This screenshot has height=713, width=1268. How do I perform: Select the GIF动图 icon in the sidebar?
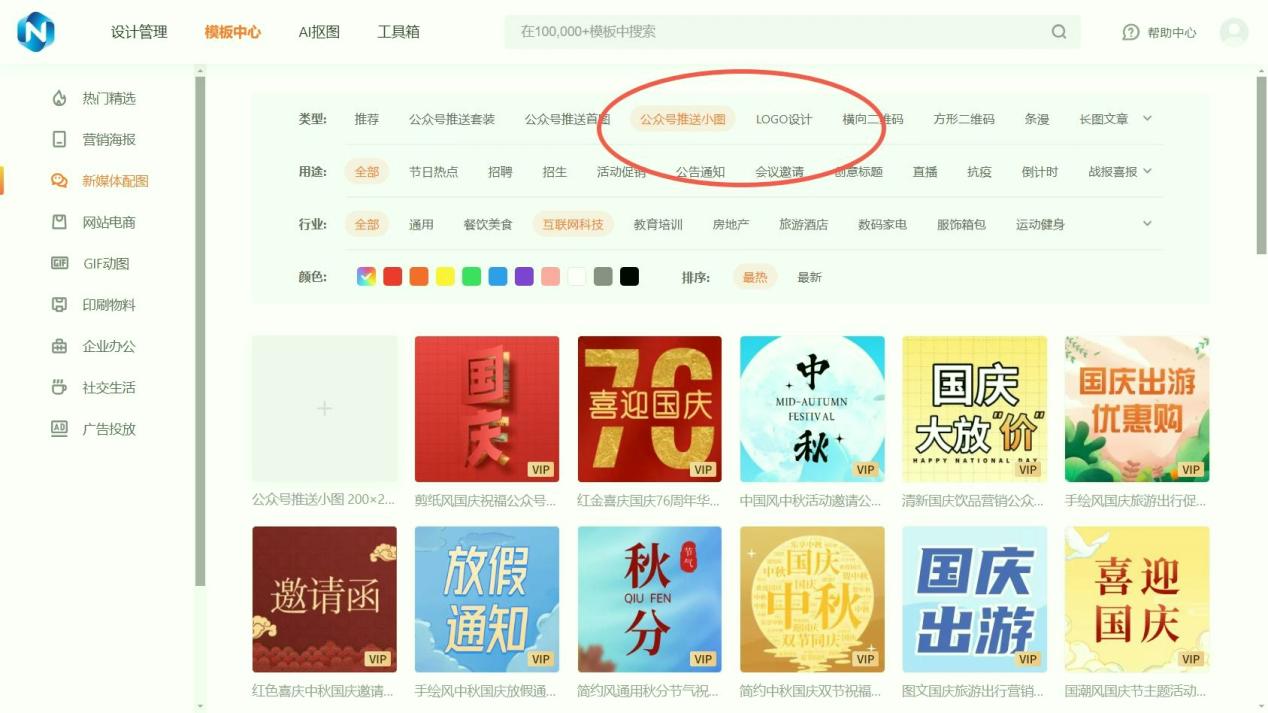(59, 263)
